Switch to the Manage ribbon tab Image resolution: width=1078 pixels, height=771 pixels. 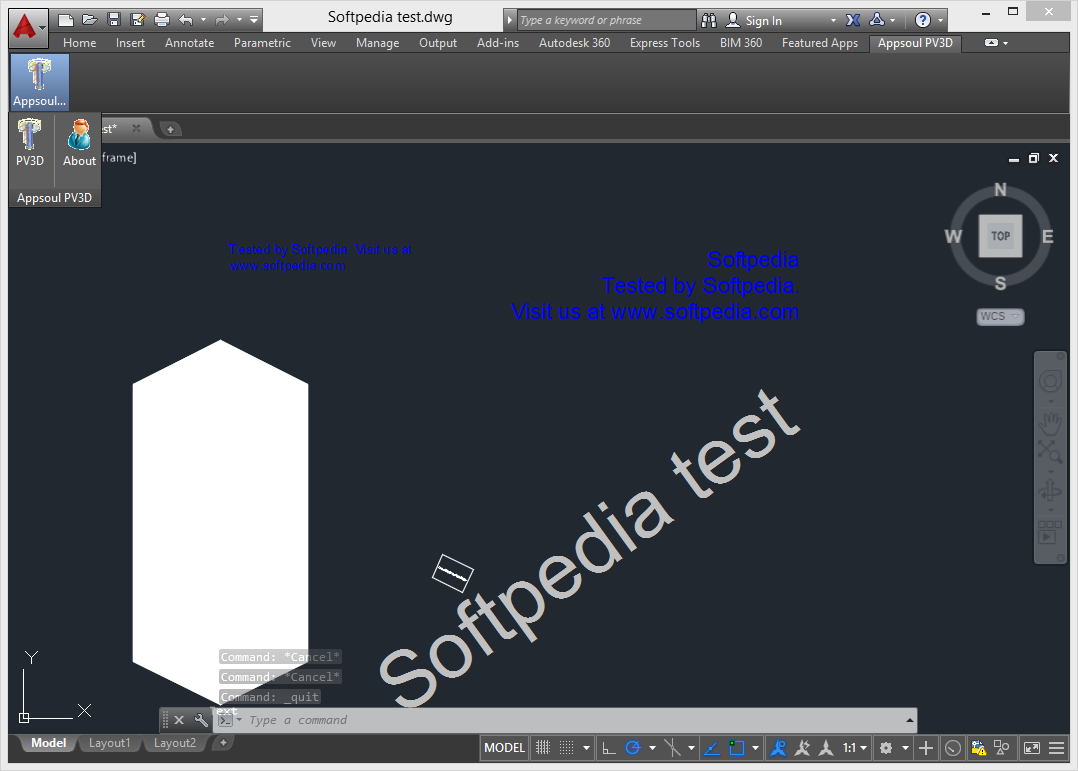point(377,43)
